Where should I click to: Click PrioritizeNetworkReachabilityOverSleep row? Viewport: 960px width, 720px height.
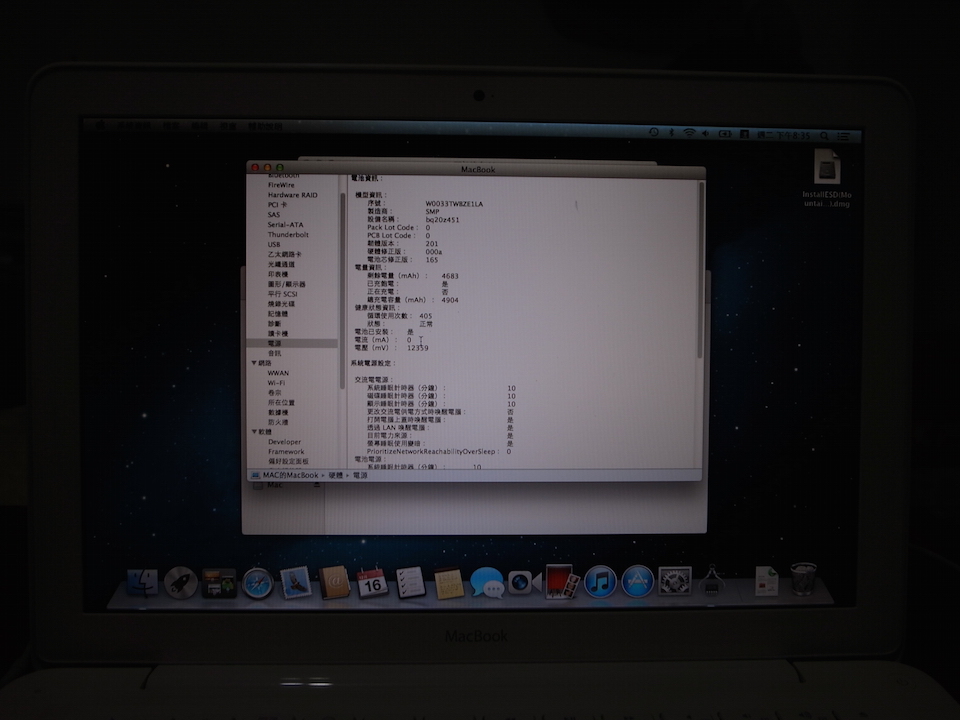click(x=438, y=451)
